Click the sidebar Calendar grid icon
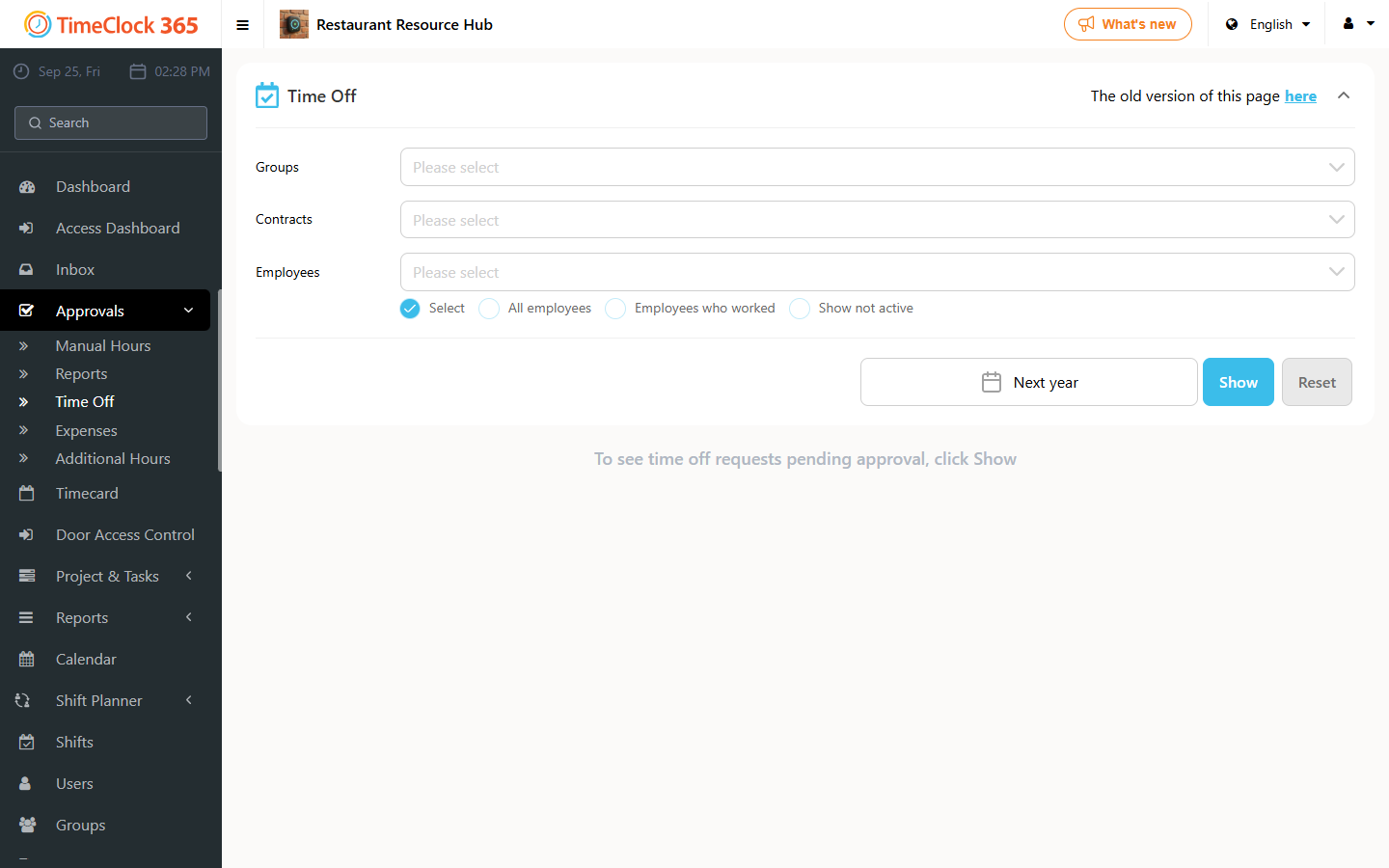The image size is (1389, 868). pyautogui.click(x=27, y=660)
